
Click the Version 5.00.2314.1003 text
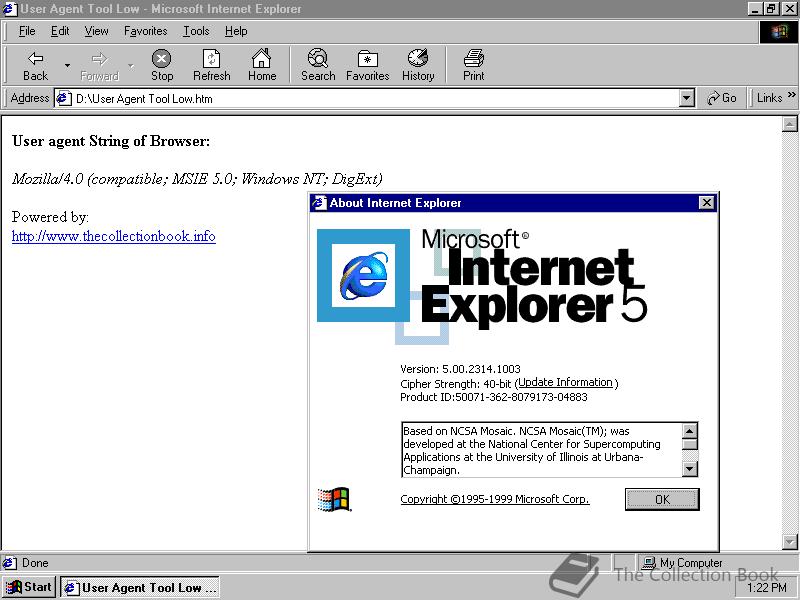460,369
